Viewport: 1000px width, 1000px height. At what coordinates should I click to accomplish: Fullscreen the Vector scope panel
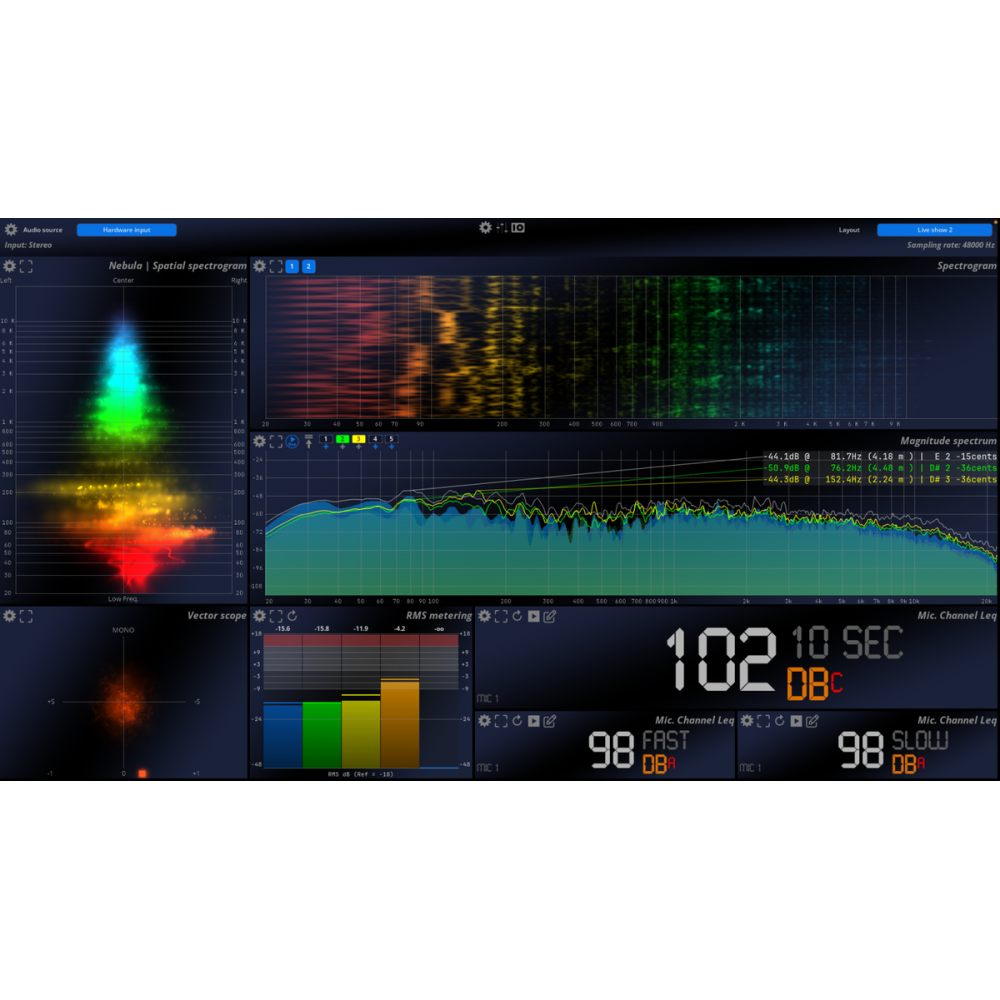[27, 616]
